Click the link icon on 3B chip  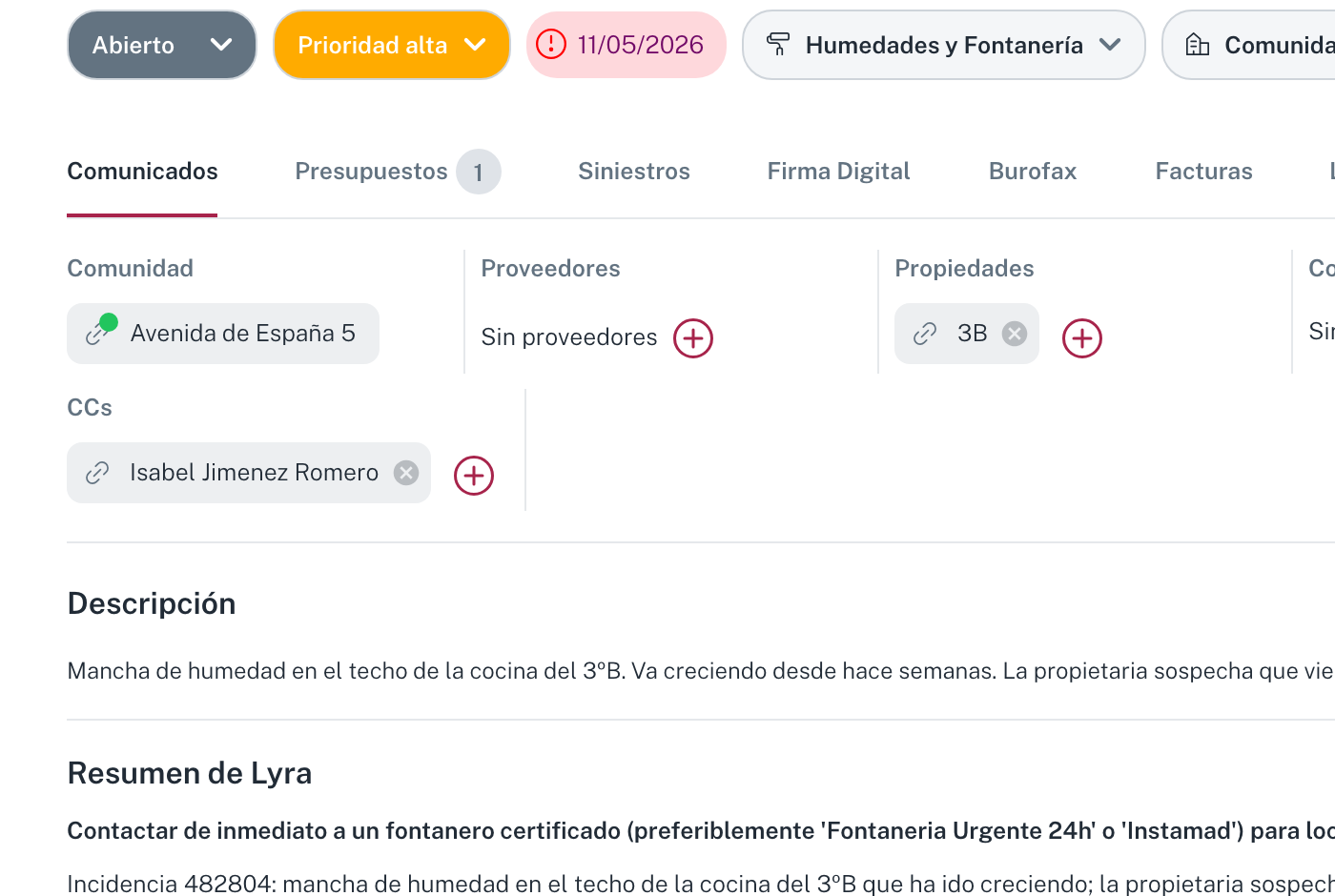pos(925,334)
